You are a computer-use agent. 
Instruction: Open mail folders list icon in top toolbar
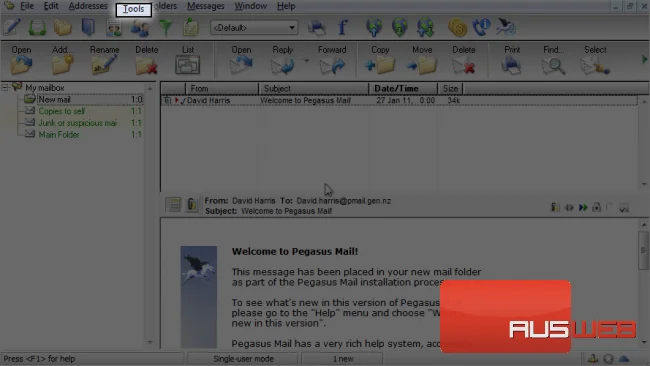63,28
